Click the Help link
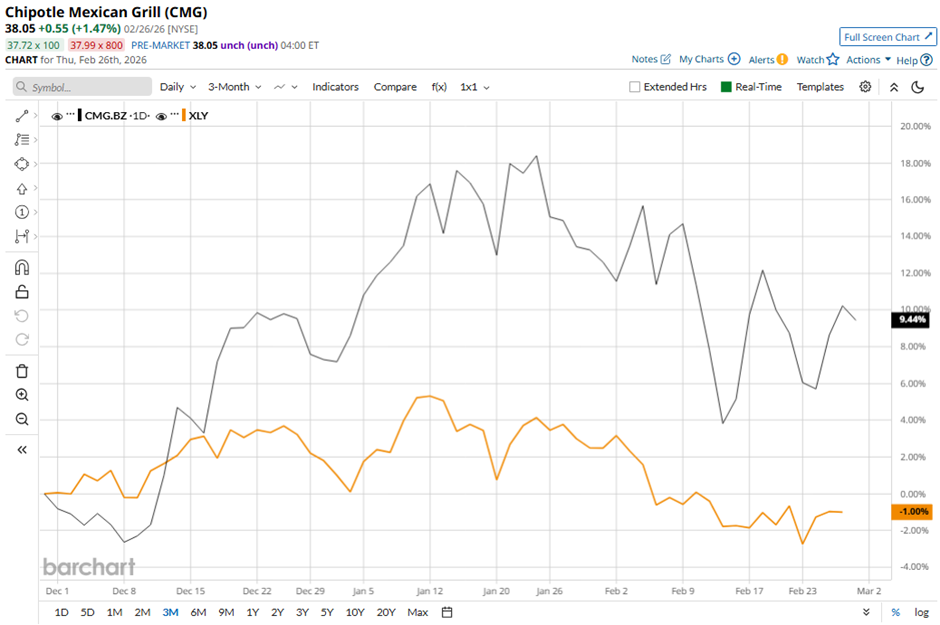This screenshot has height=625, width=940. 906,60
